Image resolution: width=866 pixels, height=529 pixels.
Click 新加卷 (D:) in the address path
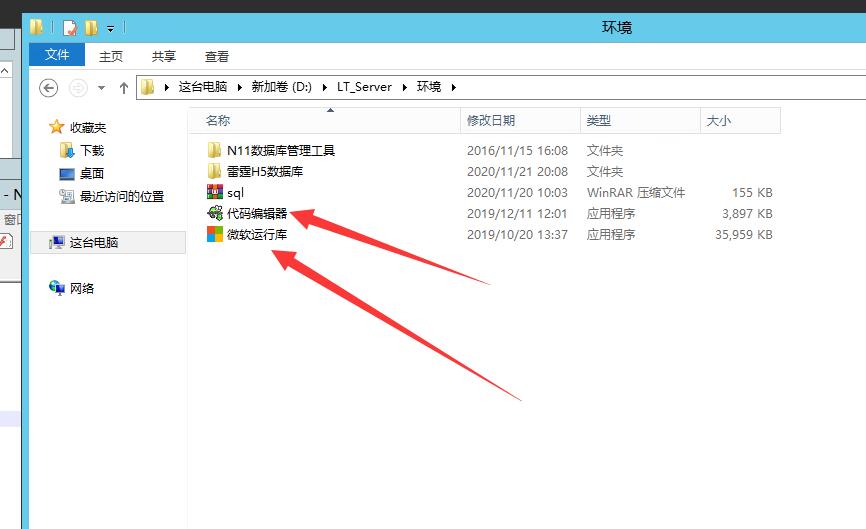point(281,87)
